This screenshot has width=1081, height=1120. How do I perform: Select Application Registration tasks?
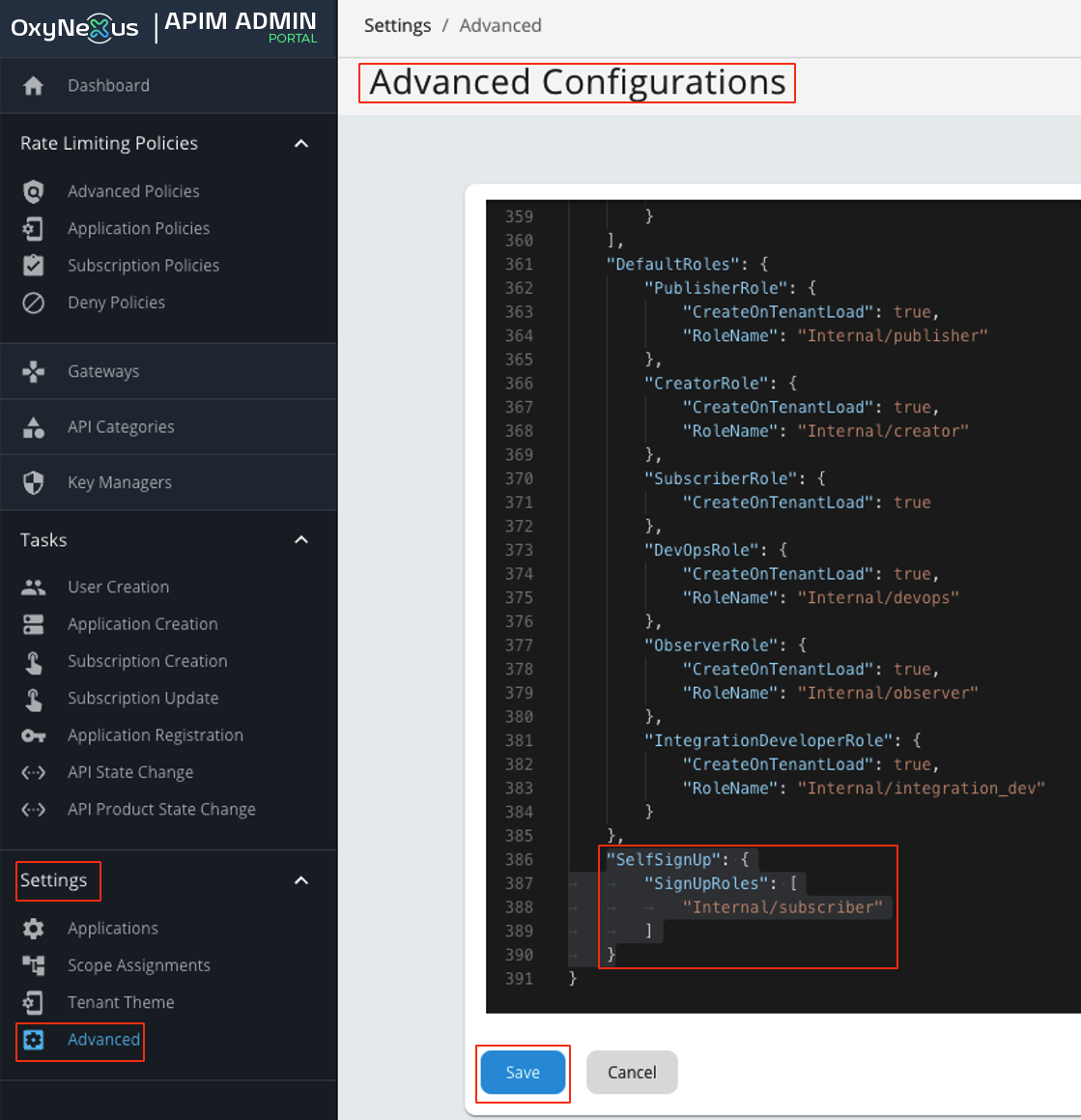156,735
